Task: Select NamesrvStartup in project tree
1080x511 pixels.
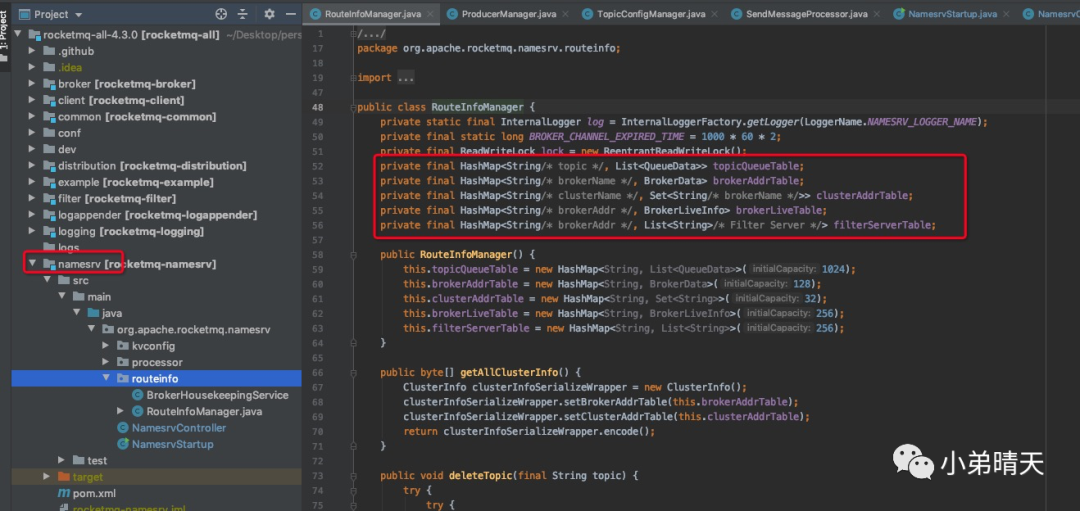Action: click(172, 444)
